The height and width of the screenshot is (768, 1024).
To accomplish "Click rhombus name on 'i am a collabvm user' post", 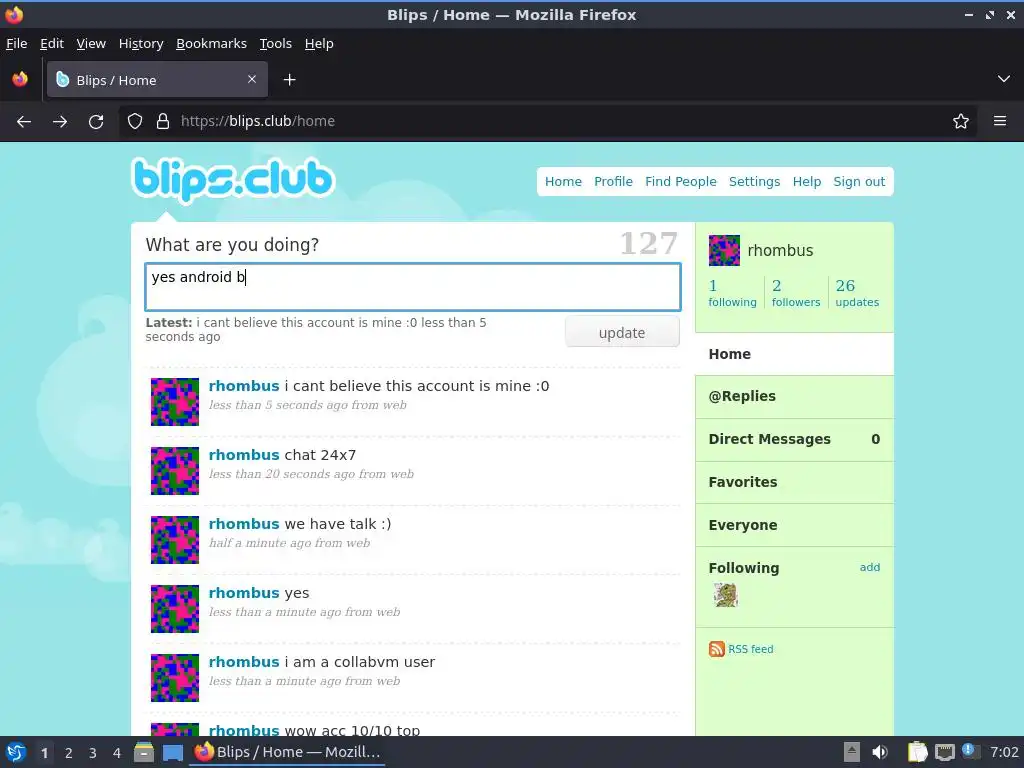I will pos(244,662).
